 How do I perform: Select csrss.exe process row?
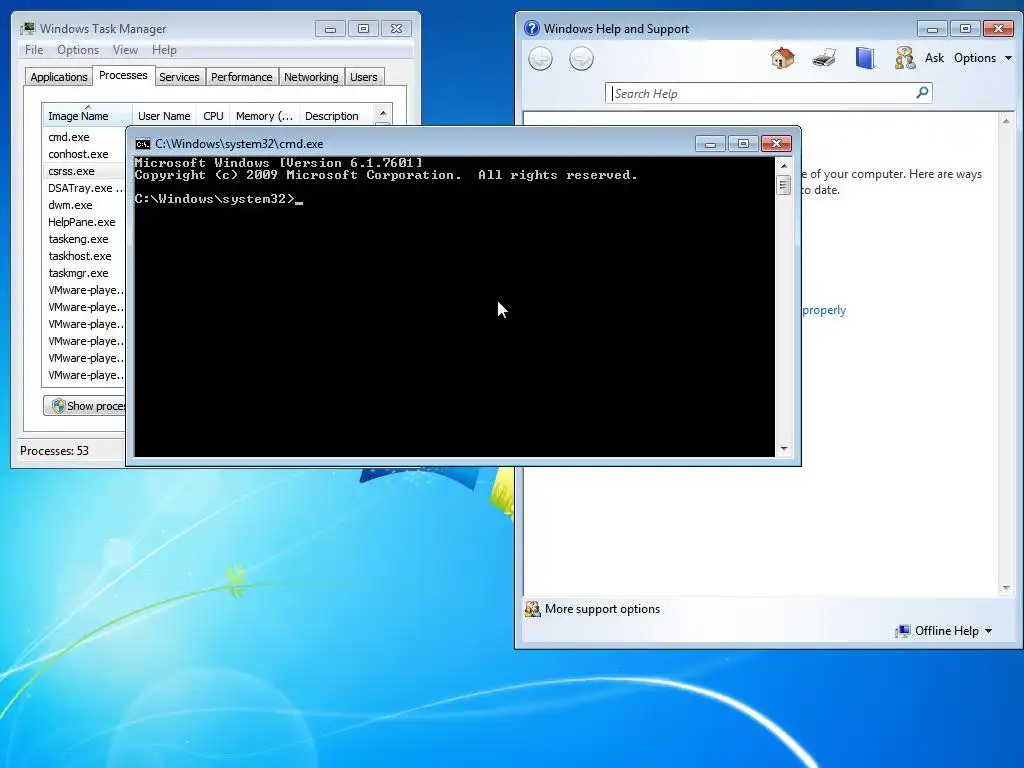point(84,171)
